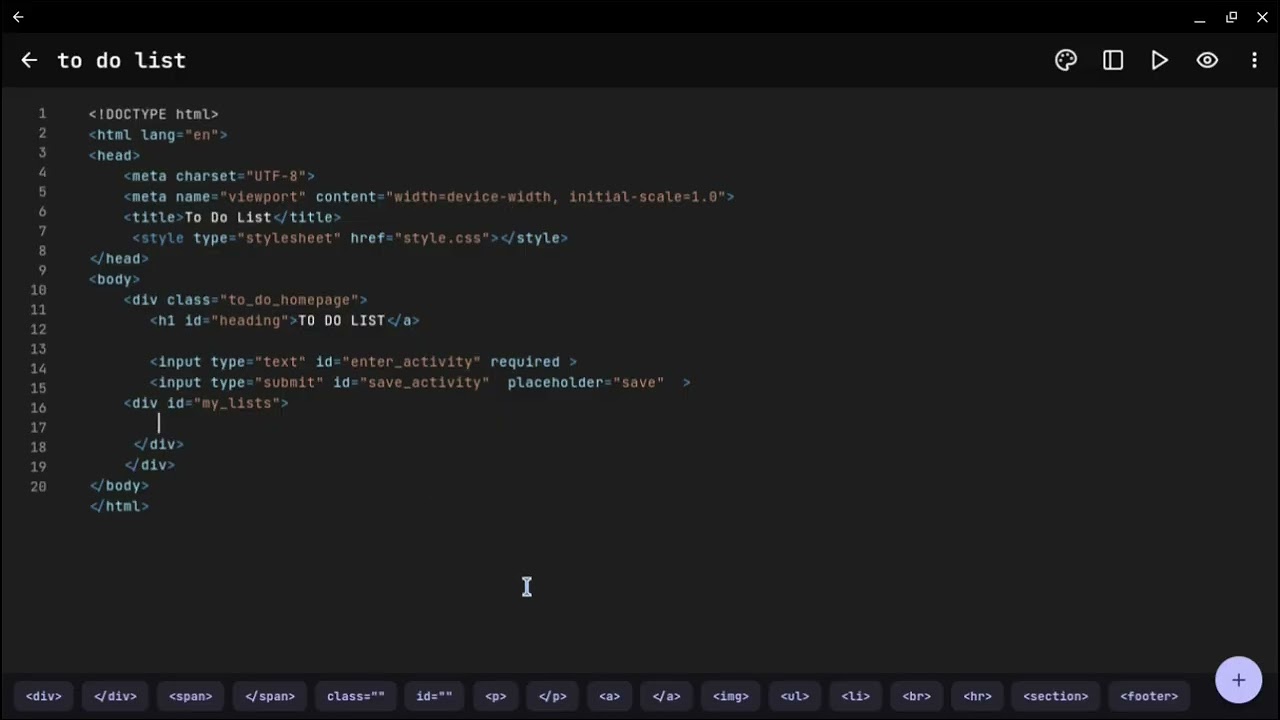Insert <div> tag snippet
The width and height of the screenshot is (1280, 720).
click(44, 696)
